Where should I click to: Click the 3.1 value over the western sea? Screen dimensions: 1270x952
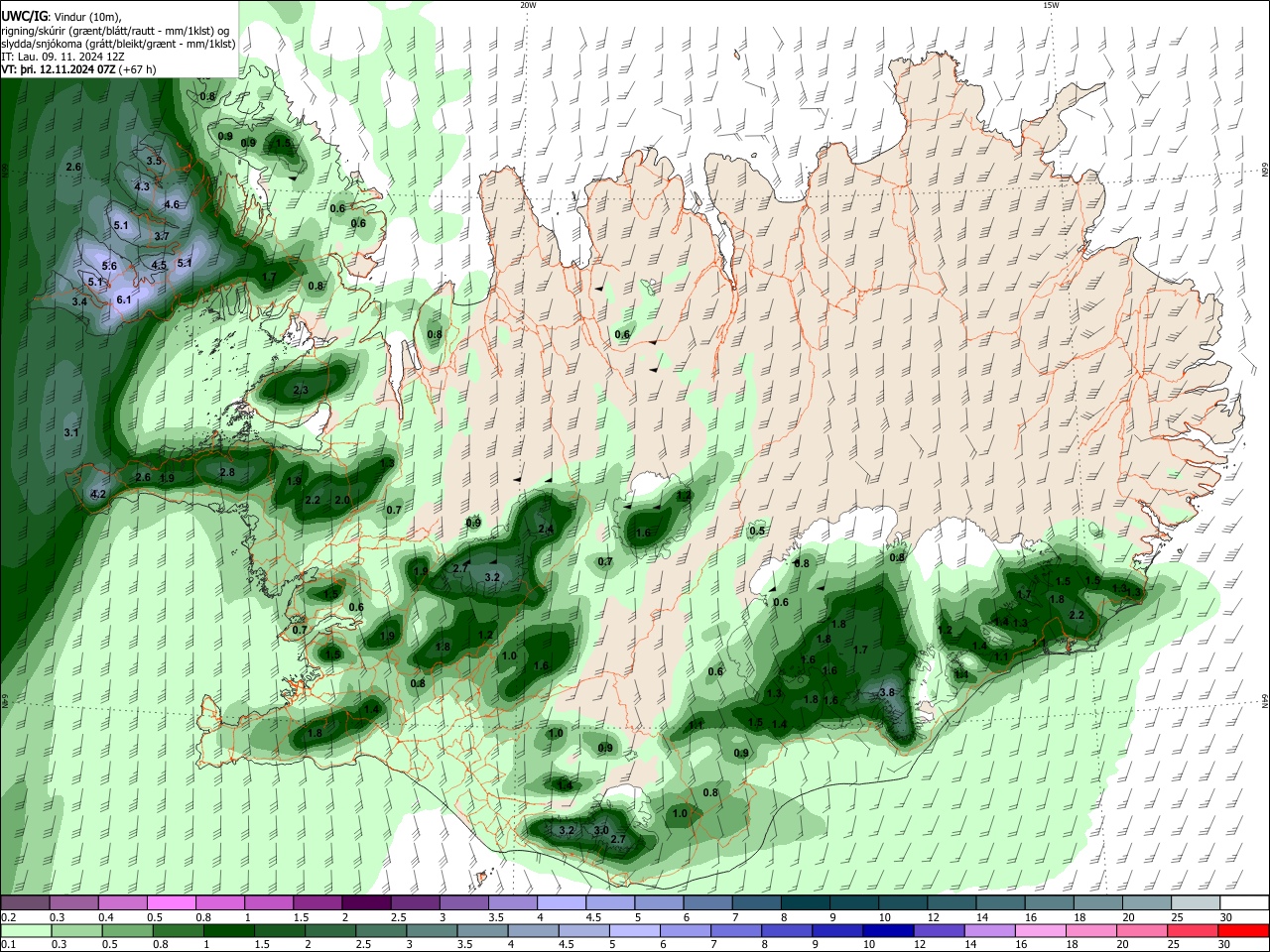click(x=71, y=433)
